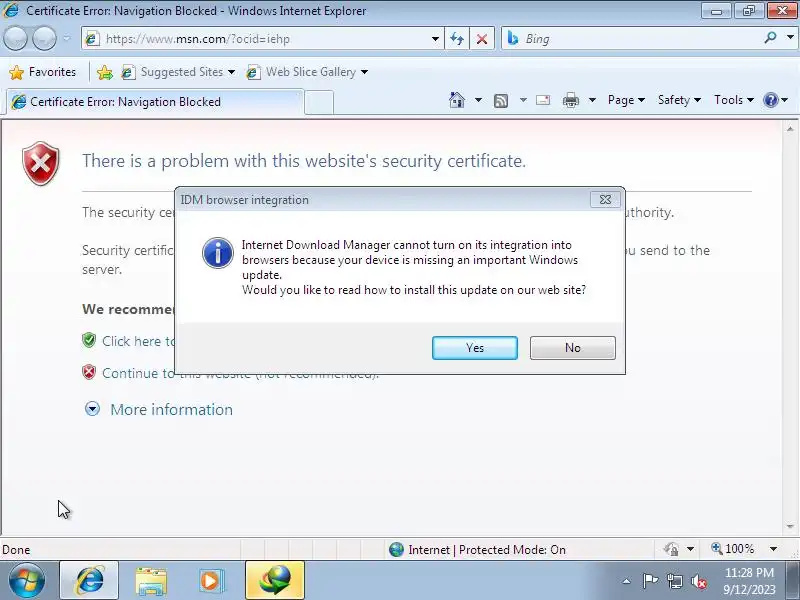
Task: Click the Back navigation button
Action: pyautogui.click(x=15, y=38)
